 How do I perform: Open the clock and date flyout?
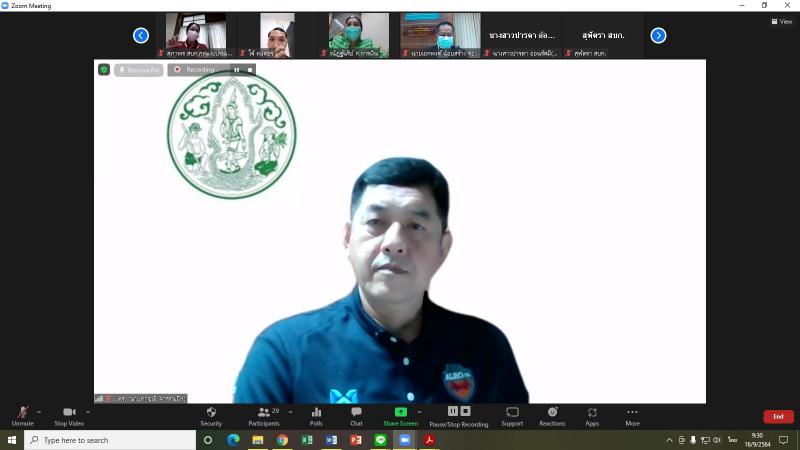757,440
